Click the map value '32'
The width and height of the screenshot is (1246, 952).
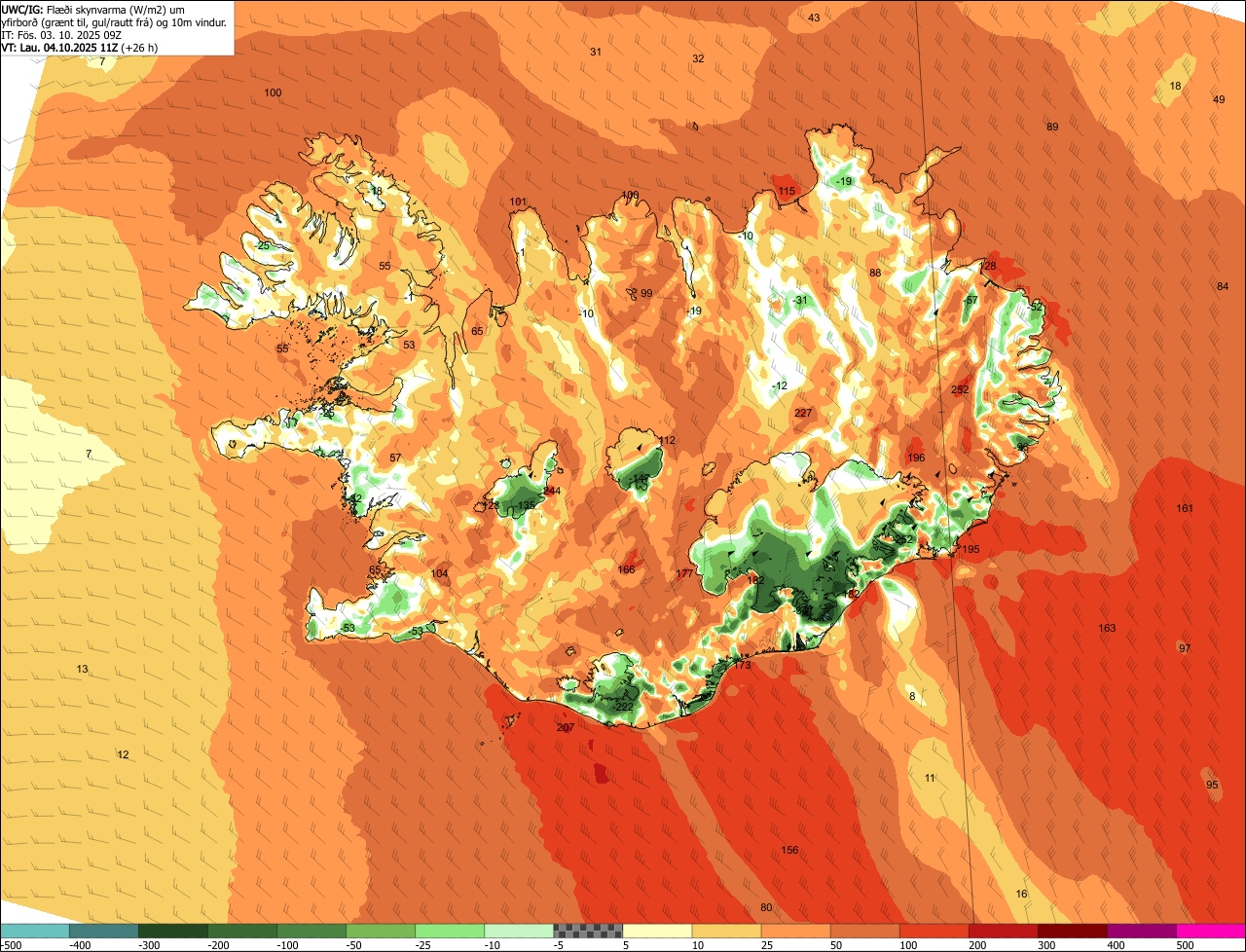698,58
